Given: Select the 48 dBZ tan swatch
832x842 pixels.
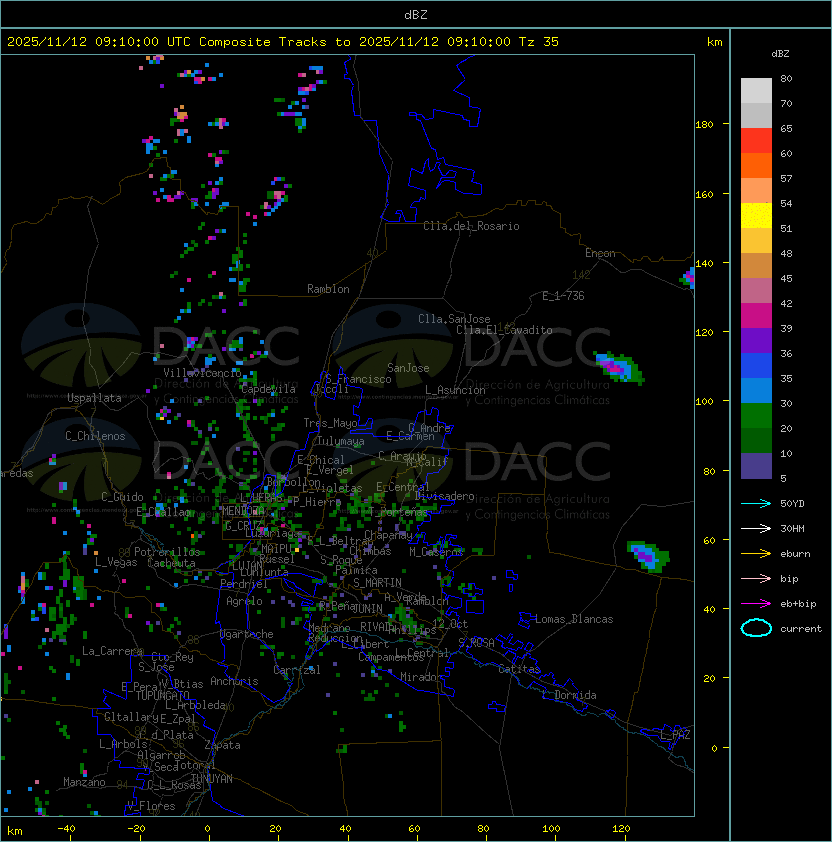Looking at the screenshot, I should tap(756, 266).
